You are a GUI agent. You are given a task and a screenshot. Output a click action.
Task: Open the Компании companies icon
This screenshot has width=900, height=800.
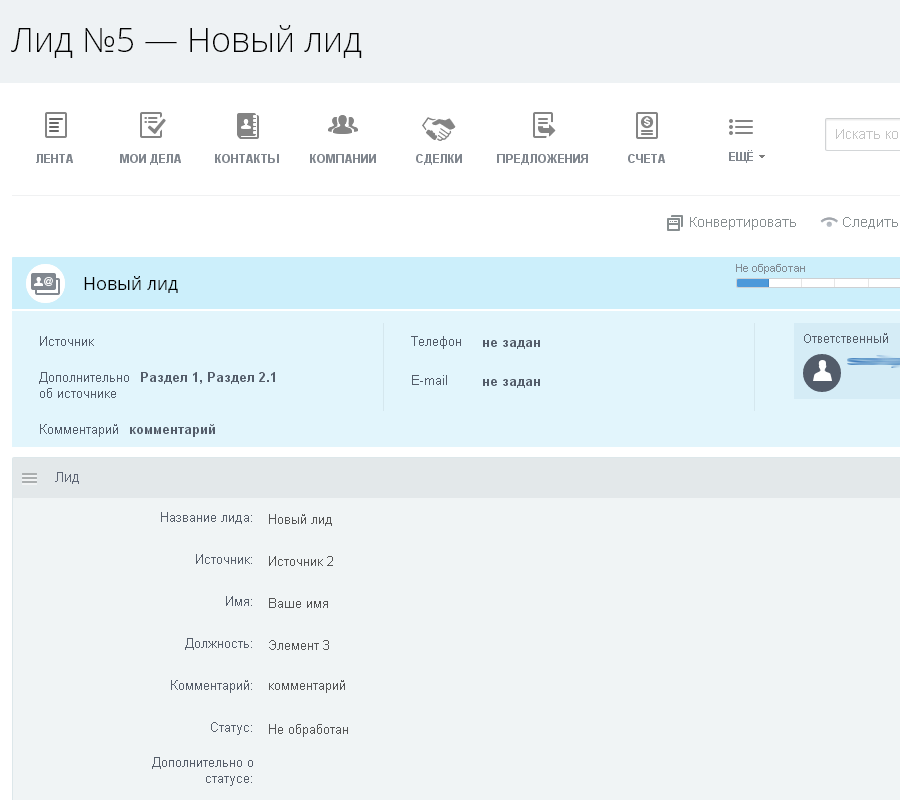(x=342, y=127)
